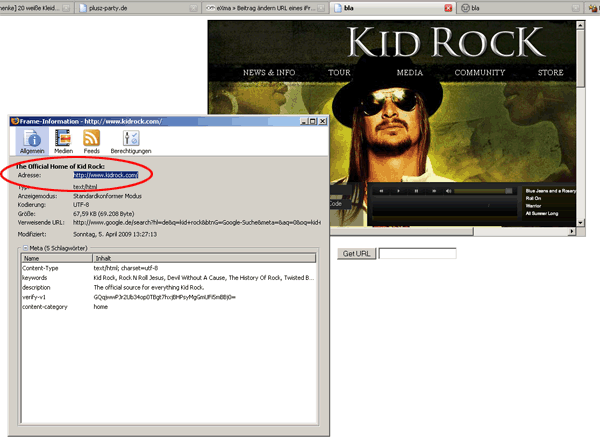
Task: Click the speaker volume icon in player
Action: click(x=448, y=191)
